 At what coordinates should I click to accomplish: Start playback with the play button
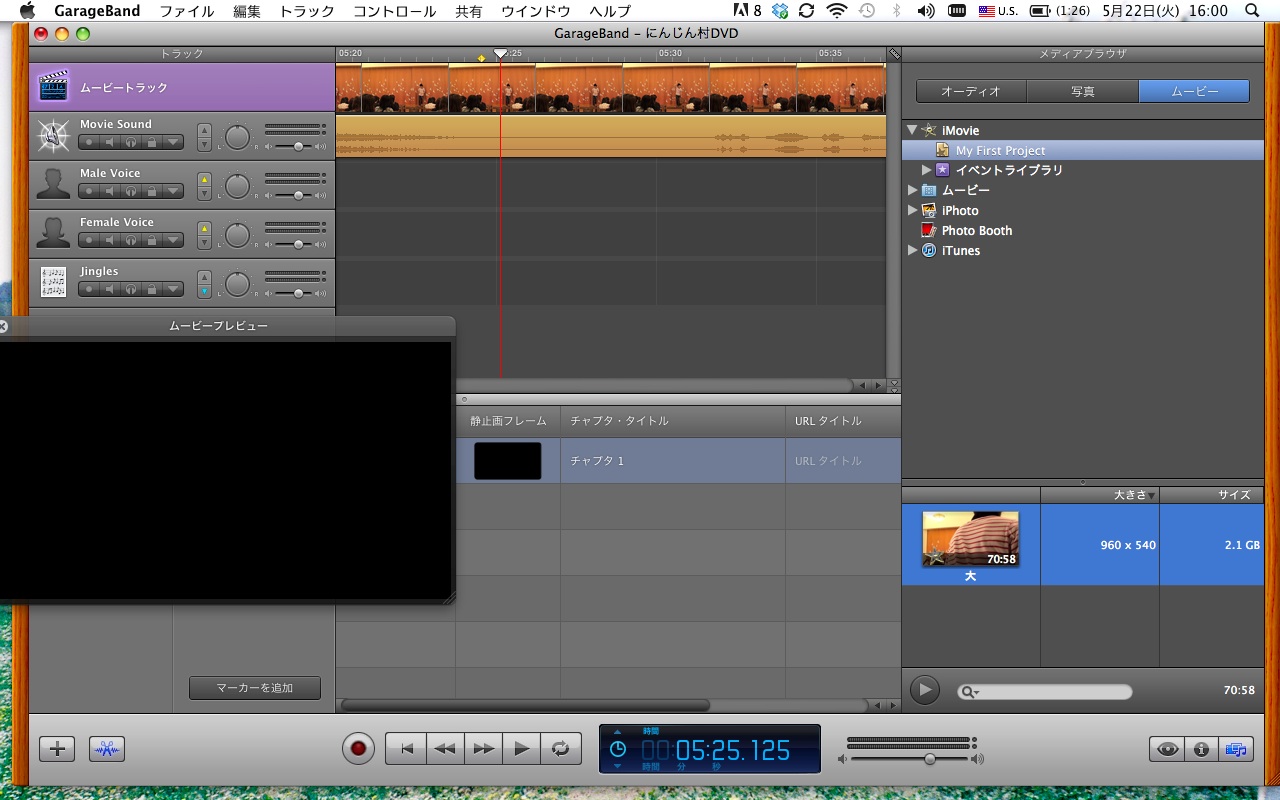pos(521,748)
